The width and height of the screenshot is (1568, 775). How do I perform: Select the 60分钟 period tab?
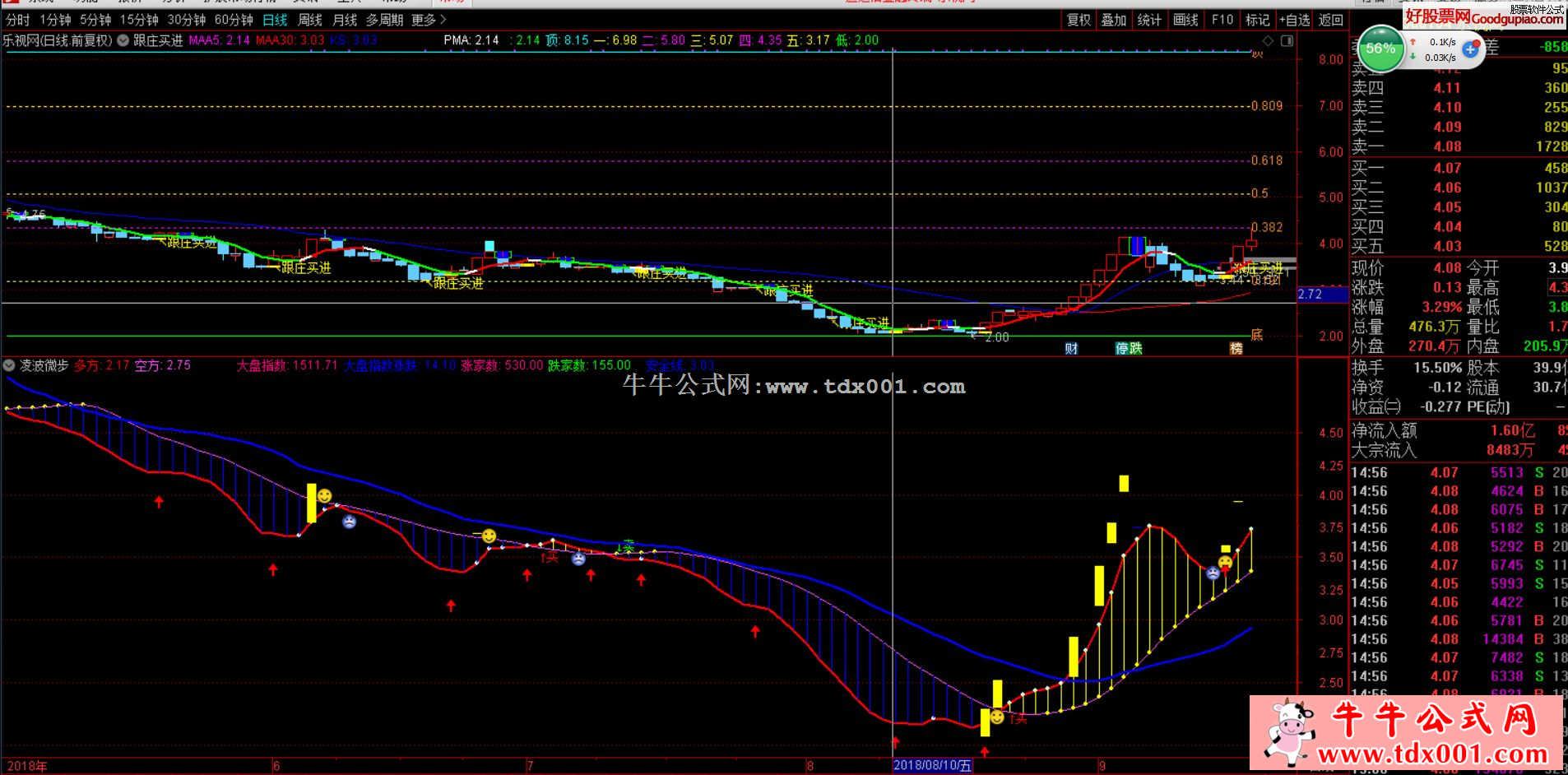pyautogui.click(x=234, y=20)
